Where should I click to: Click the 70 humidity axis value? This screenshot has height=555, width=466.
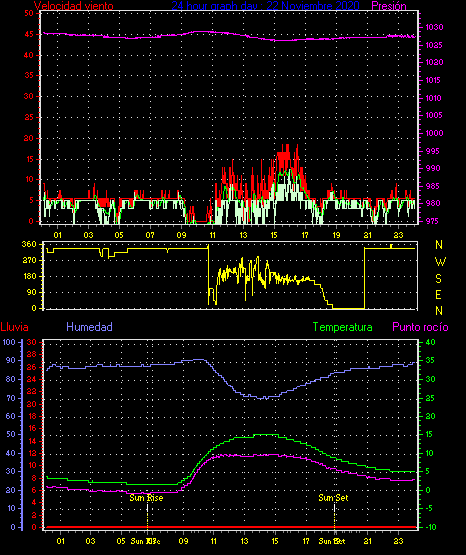11,398
